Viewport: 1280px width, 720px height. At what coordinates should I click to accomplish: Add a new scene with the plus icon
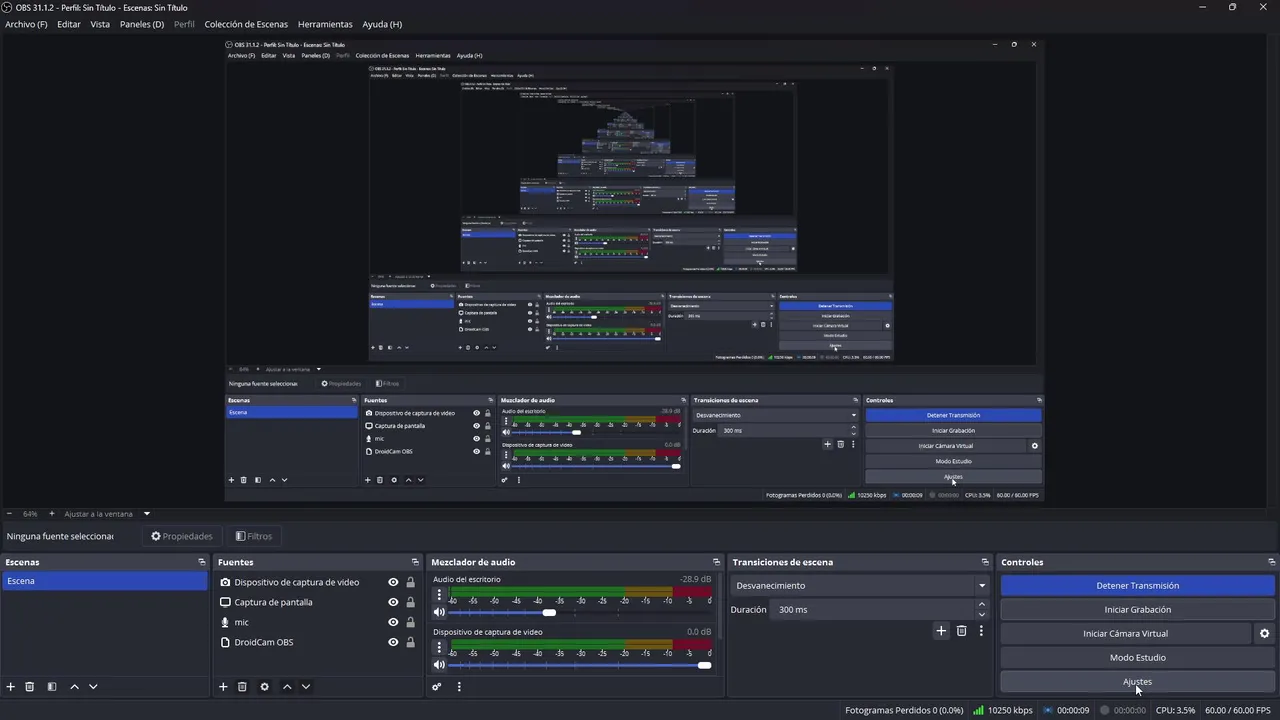click(11, 687)
